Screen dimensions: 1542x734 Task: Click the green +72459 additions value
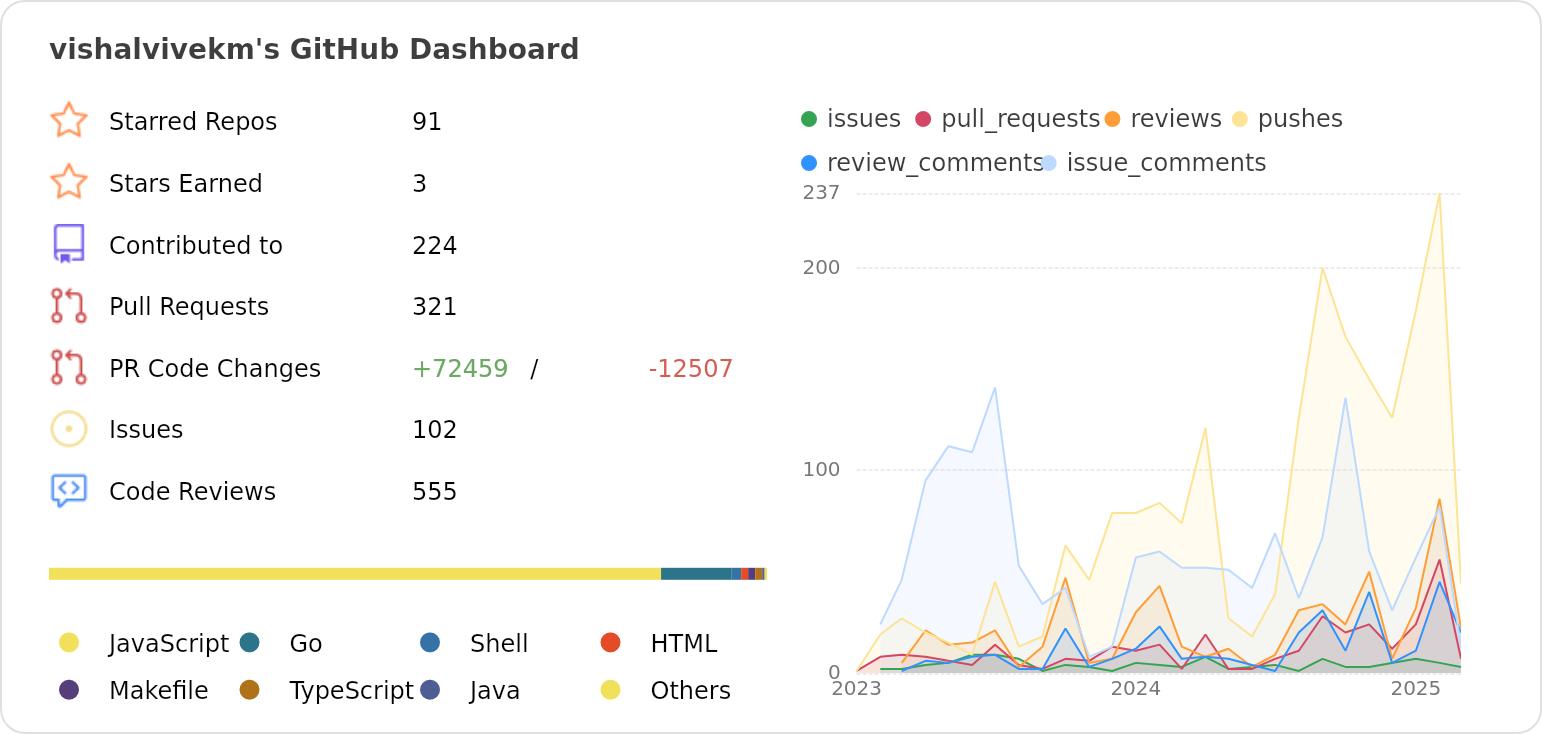coord(460,369)
